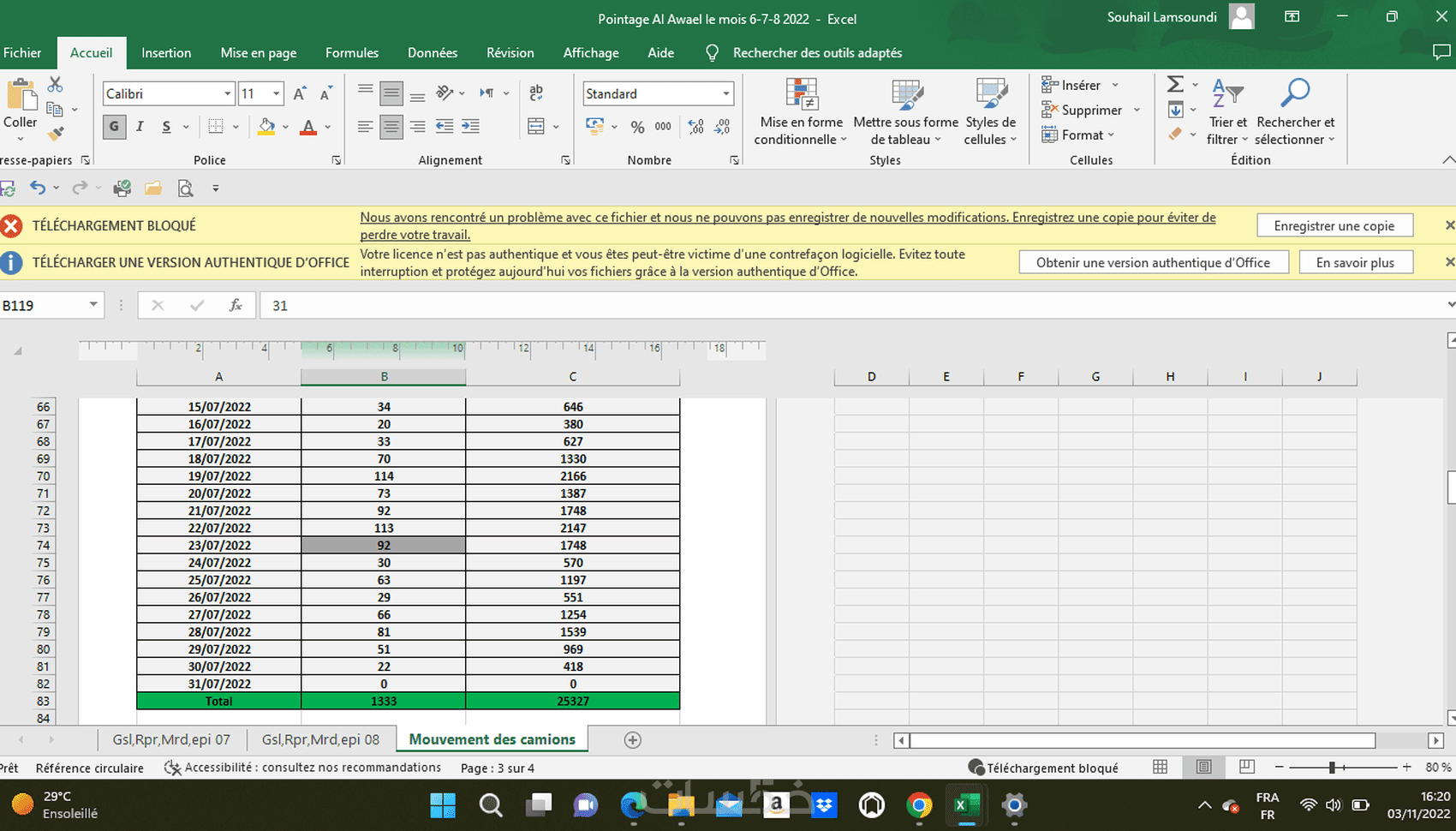Image resolution: width=1456 pixels, height=831 pixels.
Task: Toggle align text left
Action: (365, 127)
